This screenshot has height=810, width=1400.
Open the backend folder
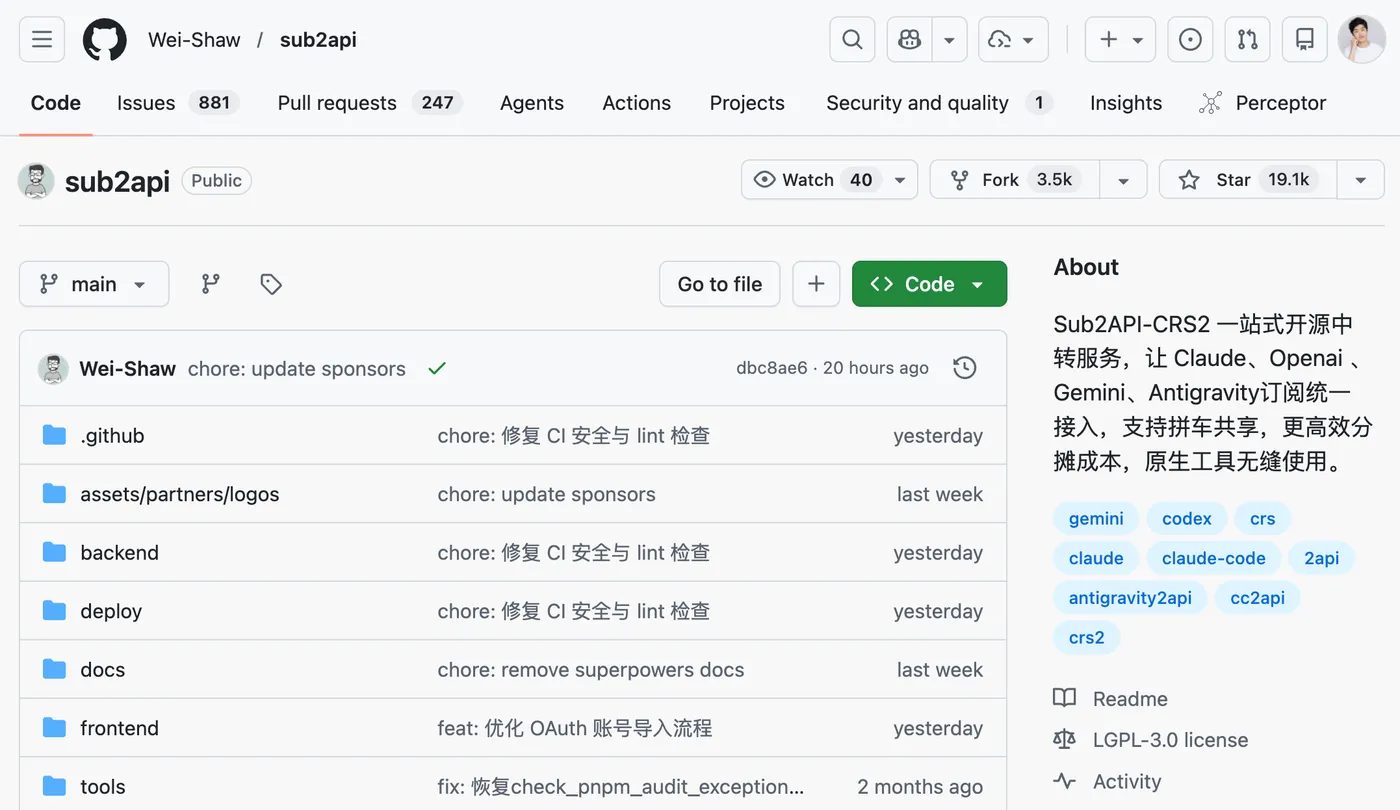(119, 553)
